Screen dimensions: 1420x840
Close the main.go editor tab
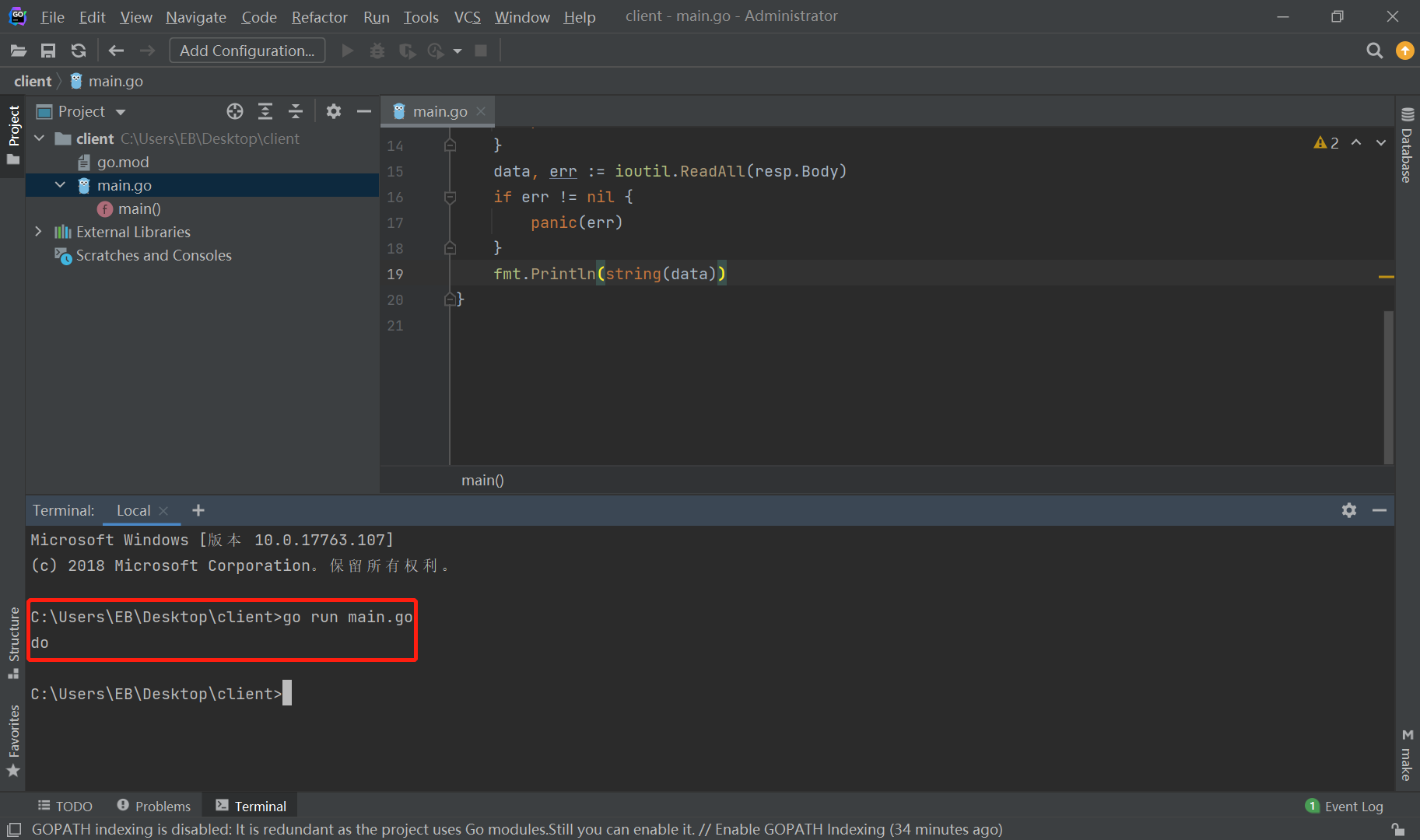pos(481,111)
